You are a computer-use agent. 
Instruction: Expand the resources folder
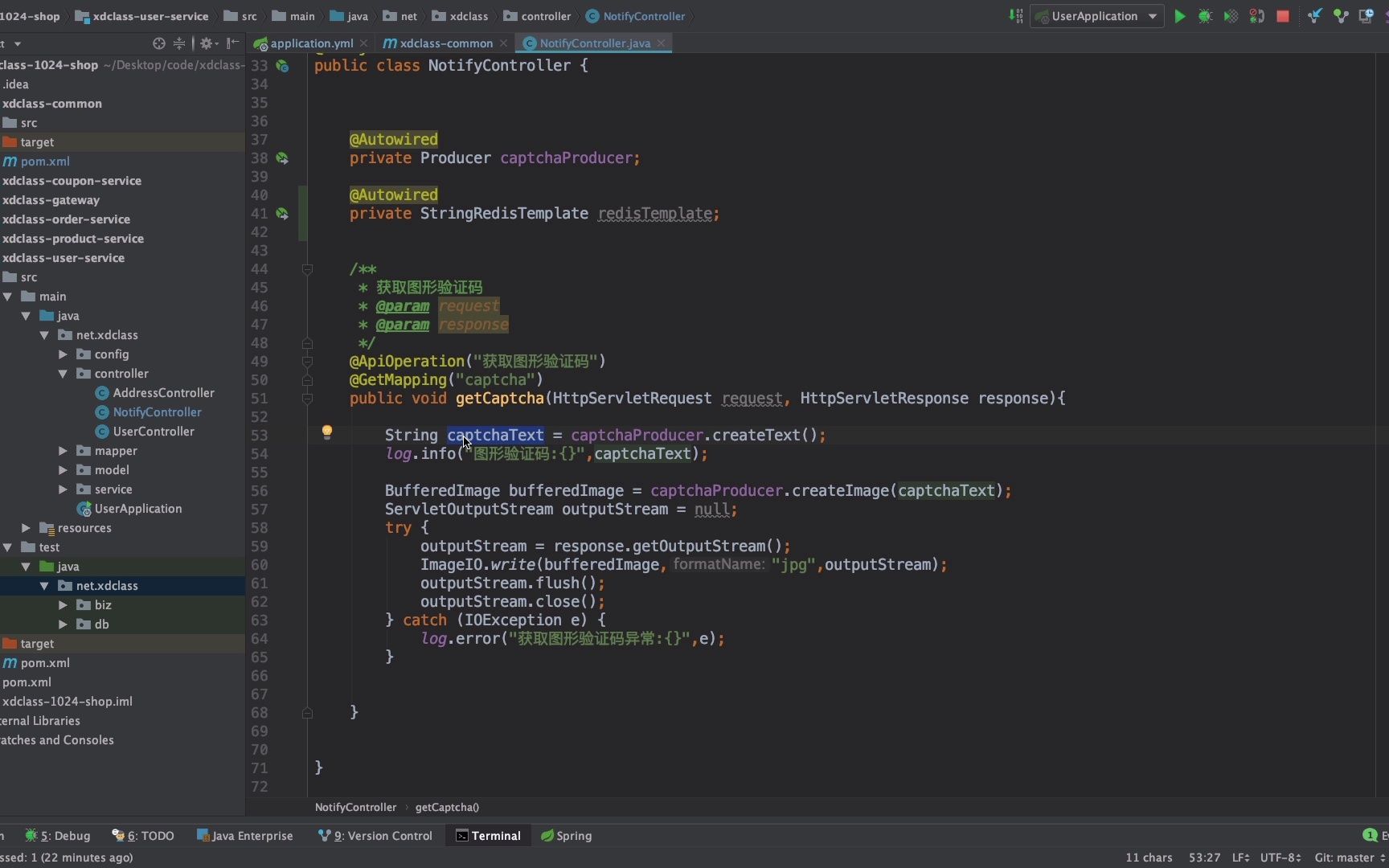pos(26,528)
